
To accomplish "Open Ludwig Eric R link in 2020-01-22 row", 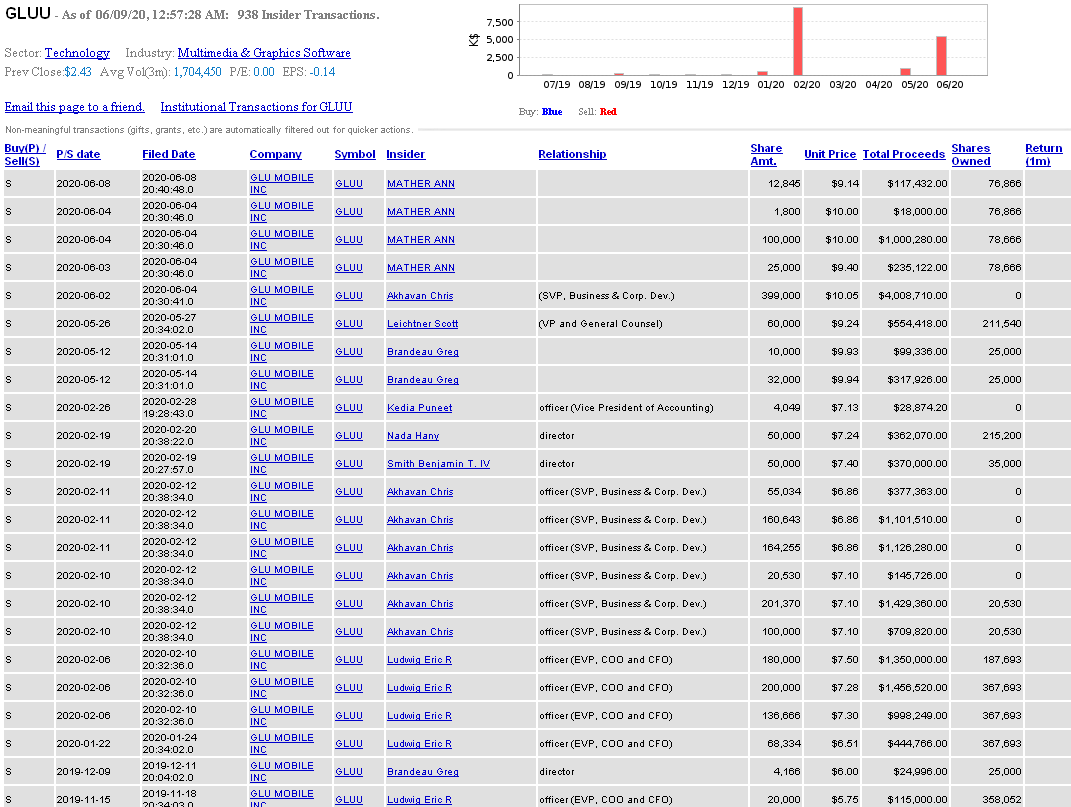I will click(419, 744).
